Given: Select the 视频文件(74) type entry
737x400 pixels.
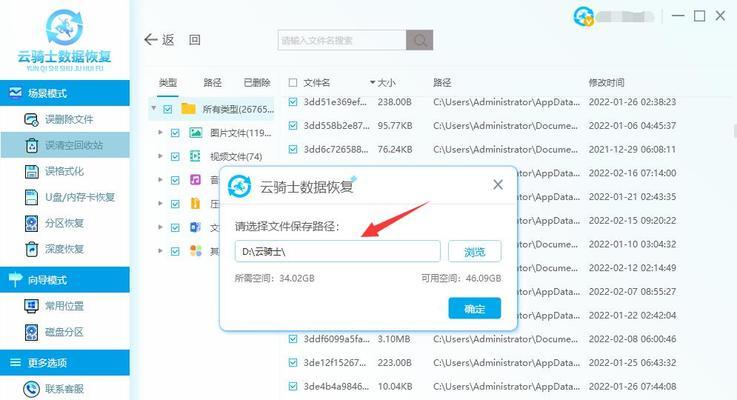Looking at the screenshot, I should [x=236, y=157].
